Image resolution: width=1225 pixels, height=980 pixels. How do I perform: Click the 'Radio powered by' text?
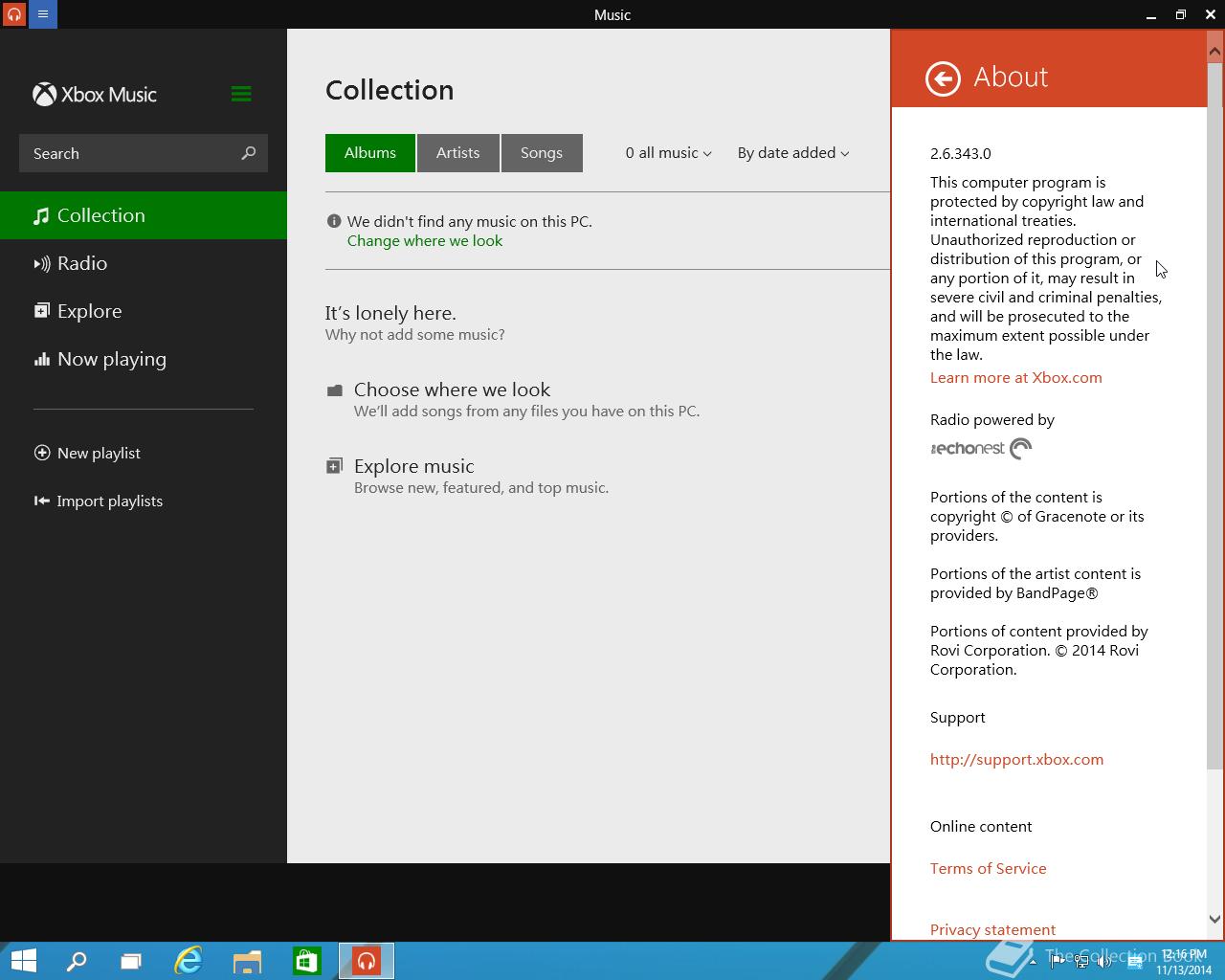click(992, 419)
